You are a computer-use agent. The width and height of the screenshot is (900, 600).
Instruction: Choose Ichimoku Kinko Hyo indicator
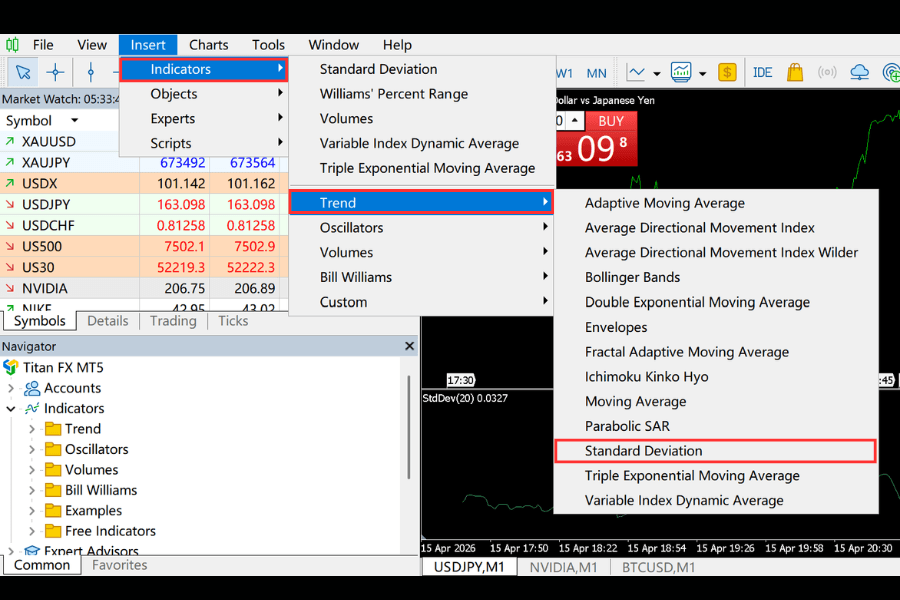point(715,377)
